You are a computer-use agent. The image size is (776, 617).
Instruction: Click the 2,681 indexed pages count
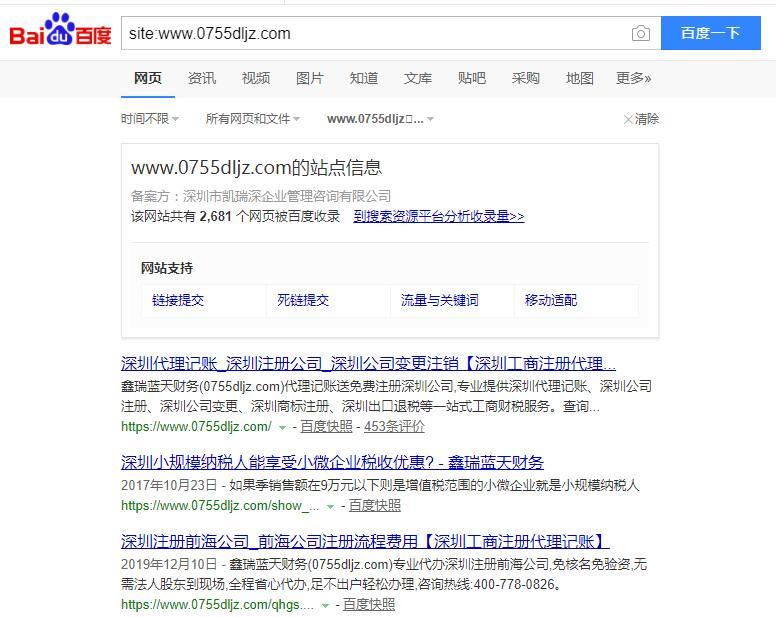216,216
